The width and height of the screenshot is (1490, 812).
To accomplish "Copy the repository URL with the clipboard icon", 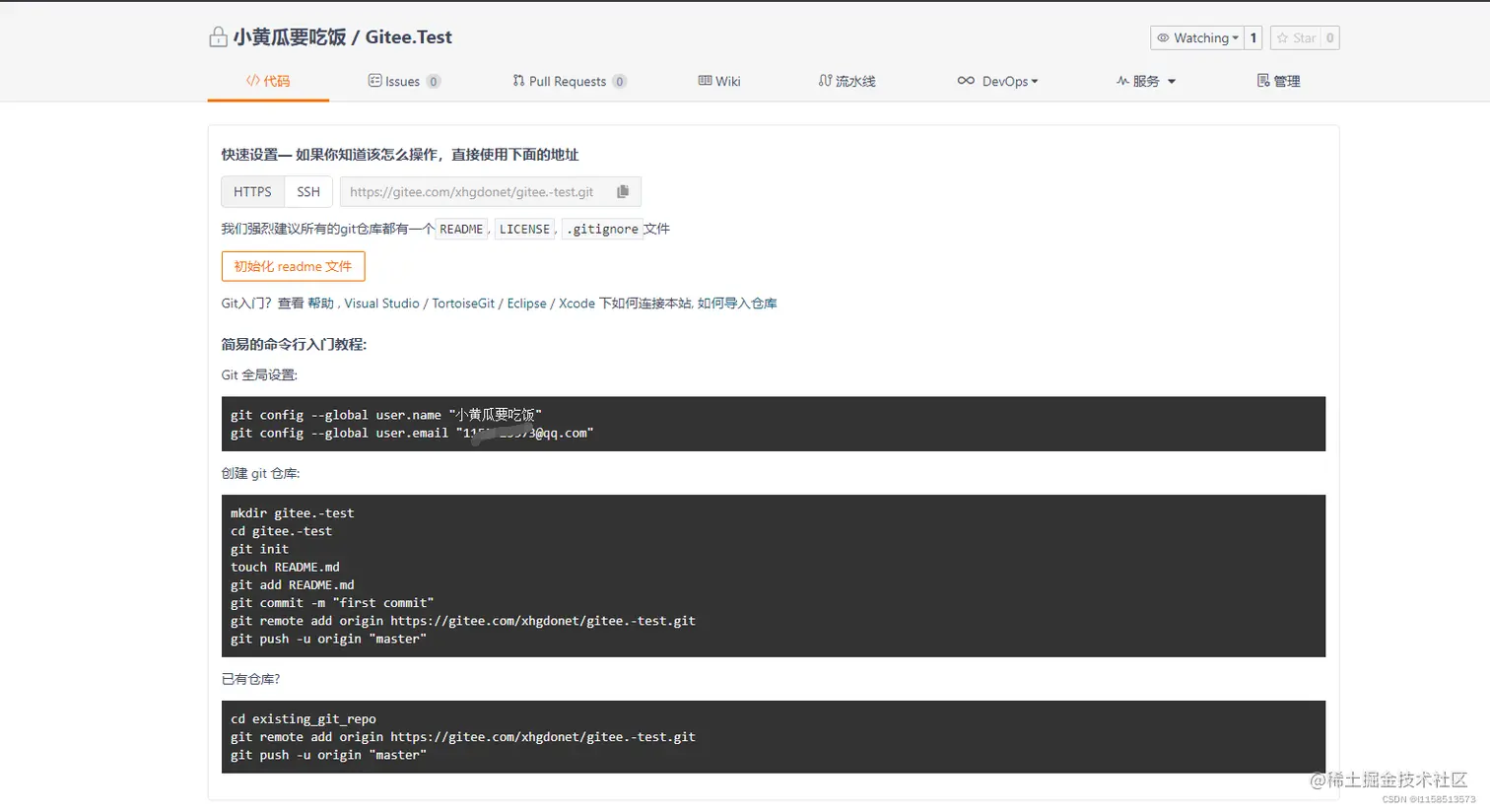I will click(x=623, y=191).
